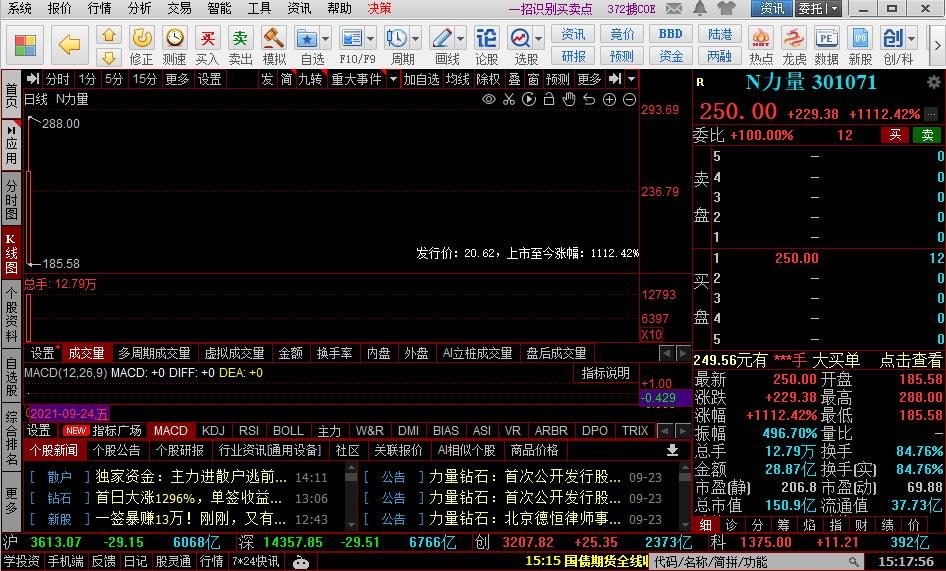This screenshot has width=946, height=571.
Task: Click the download arrow in news panel
Action: (x=672, y=450)
